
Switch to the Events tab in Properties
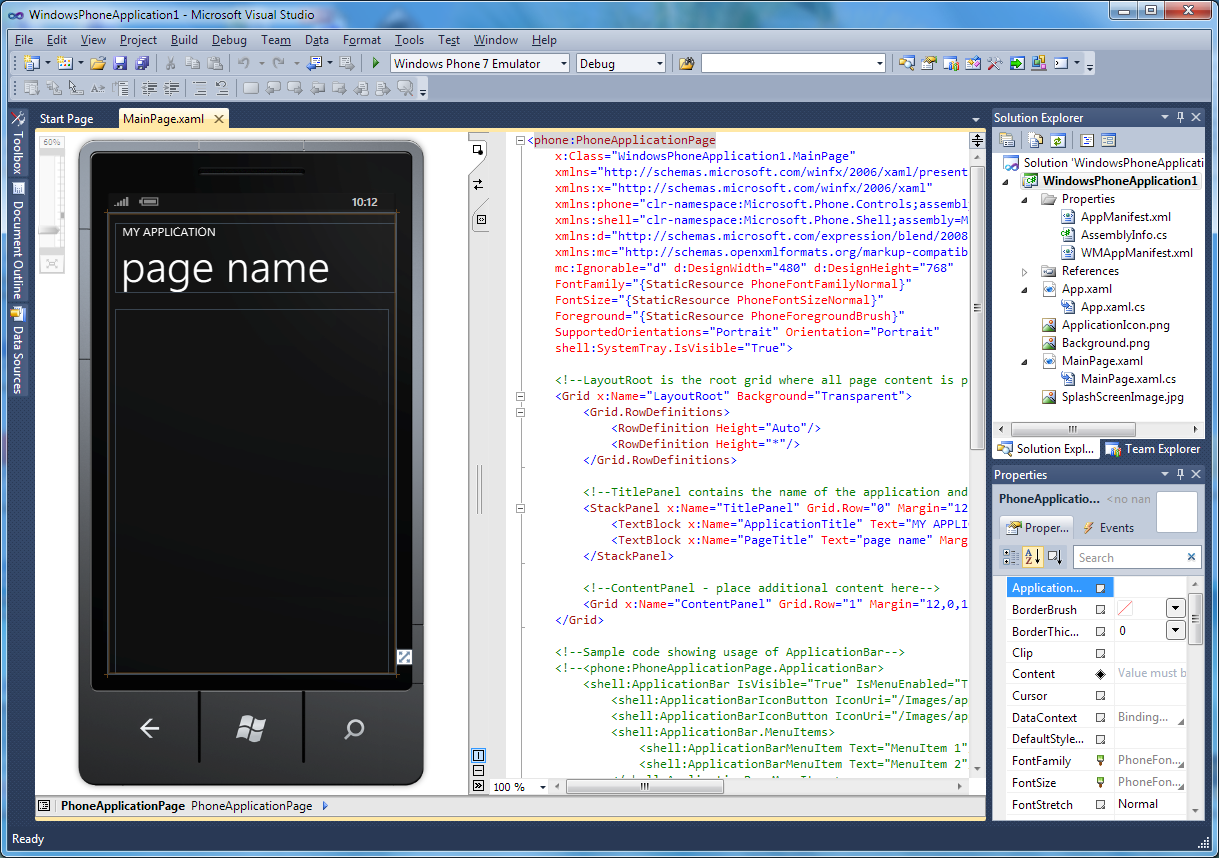click(1108, 527)
